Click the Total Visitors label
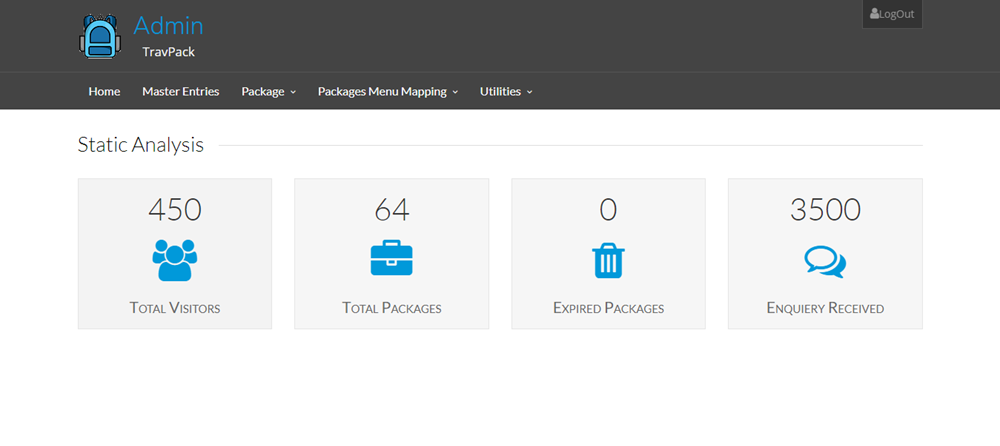This screenshot has width=1000, height=446. tap(175, 308)
